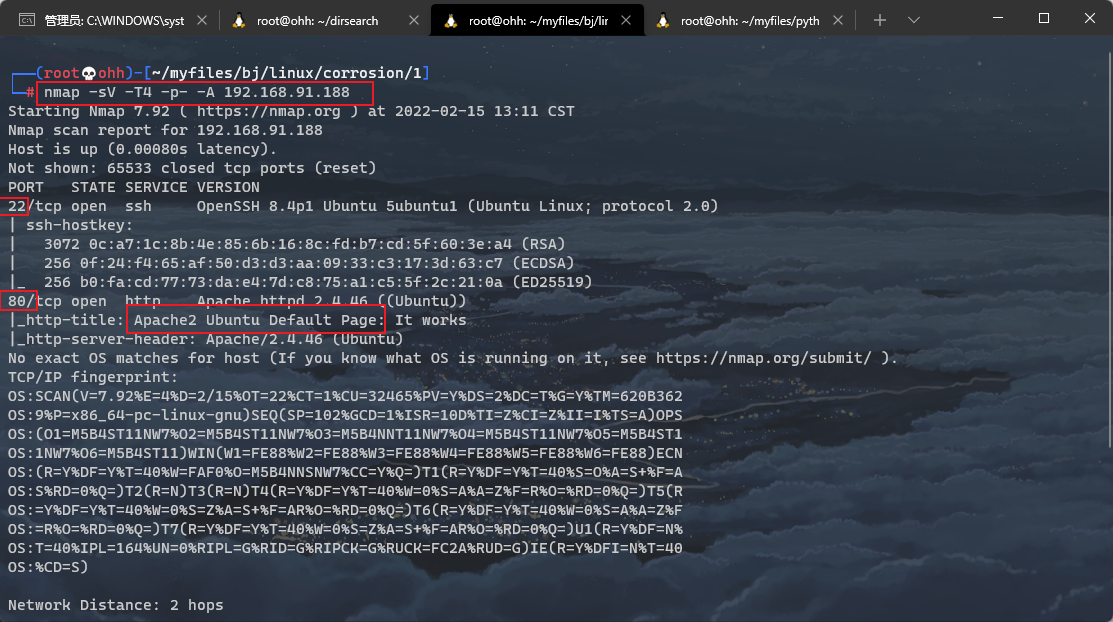Minimize the terminal window
Viewport: 1113px width, 622px height.
point(998,18)
